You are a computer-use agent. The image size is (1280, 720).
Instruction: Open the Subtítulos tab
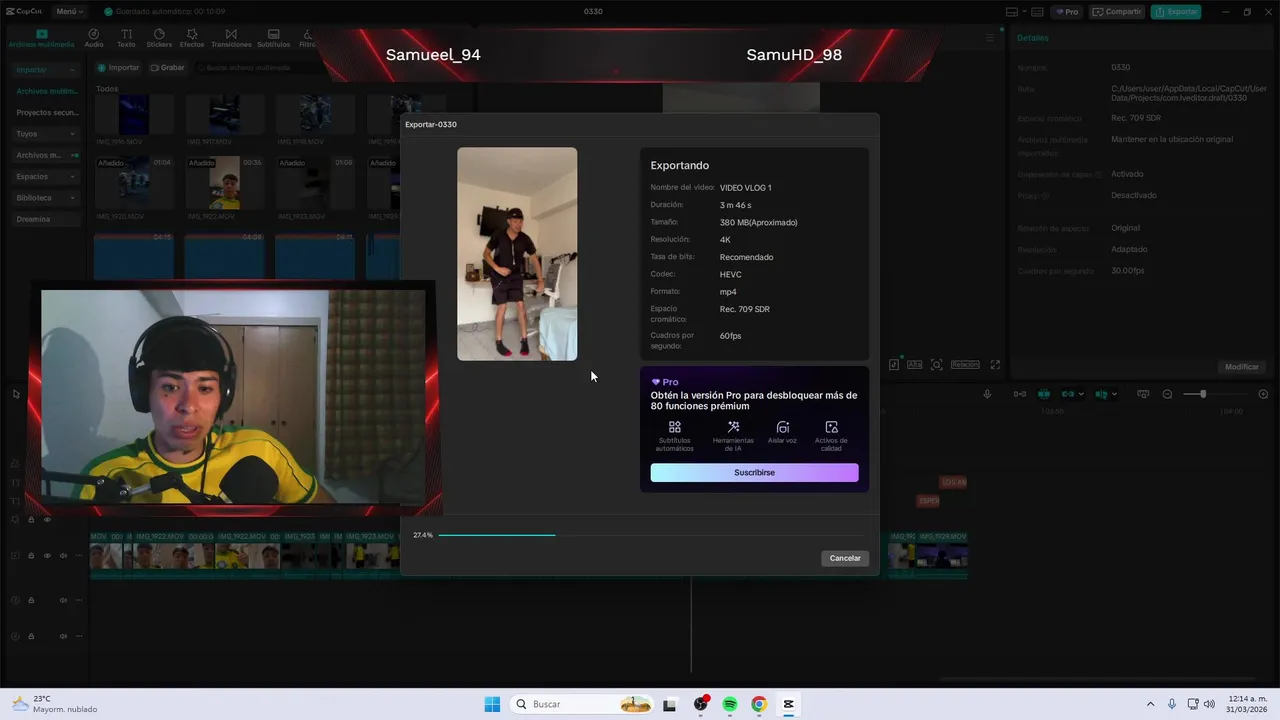274,39
